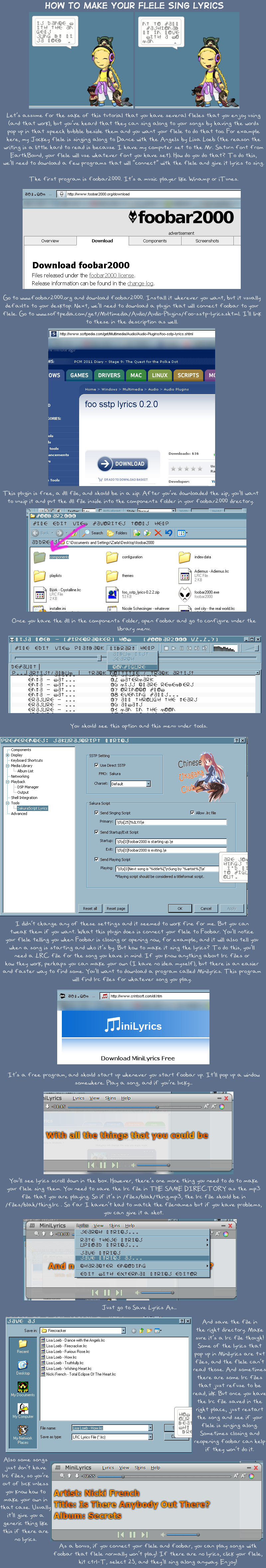Select the index-data folder
Viewport: 266px width, 1568px height.
pos(195,556)
